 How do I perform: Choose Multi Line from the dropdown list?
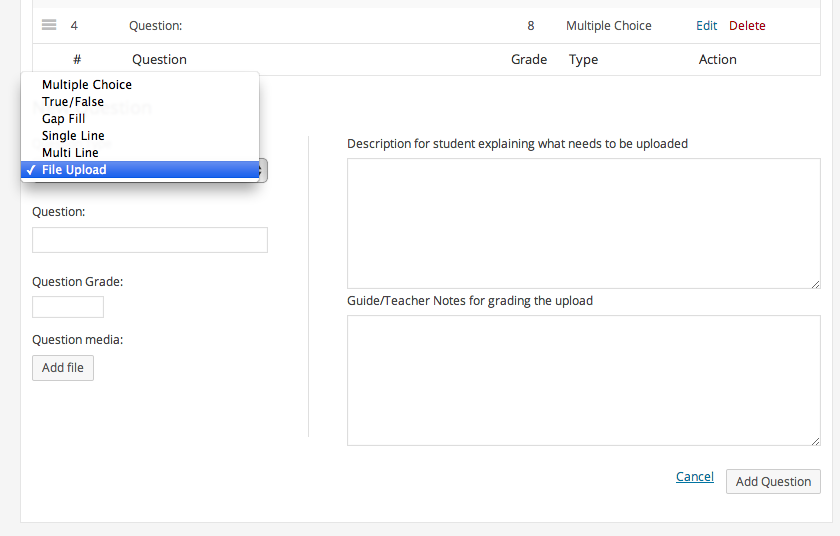tap(70, 153)
